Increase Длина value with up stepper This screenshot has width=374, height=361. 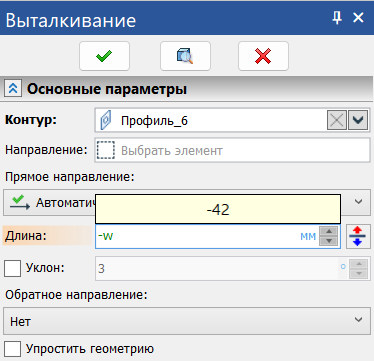(x=329, y=231)
